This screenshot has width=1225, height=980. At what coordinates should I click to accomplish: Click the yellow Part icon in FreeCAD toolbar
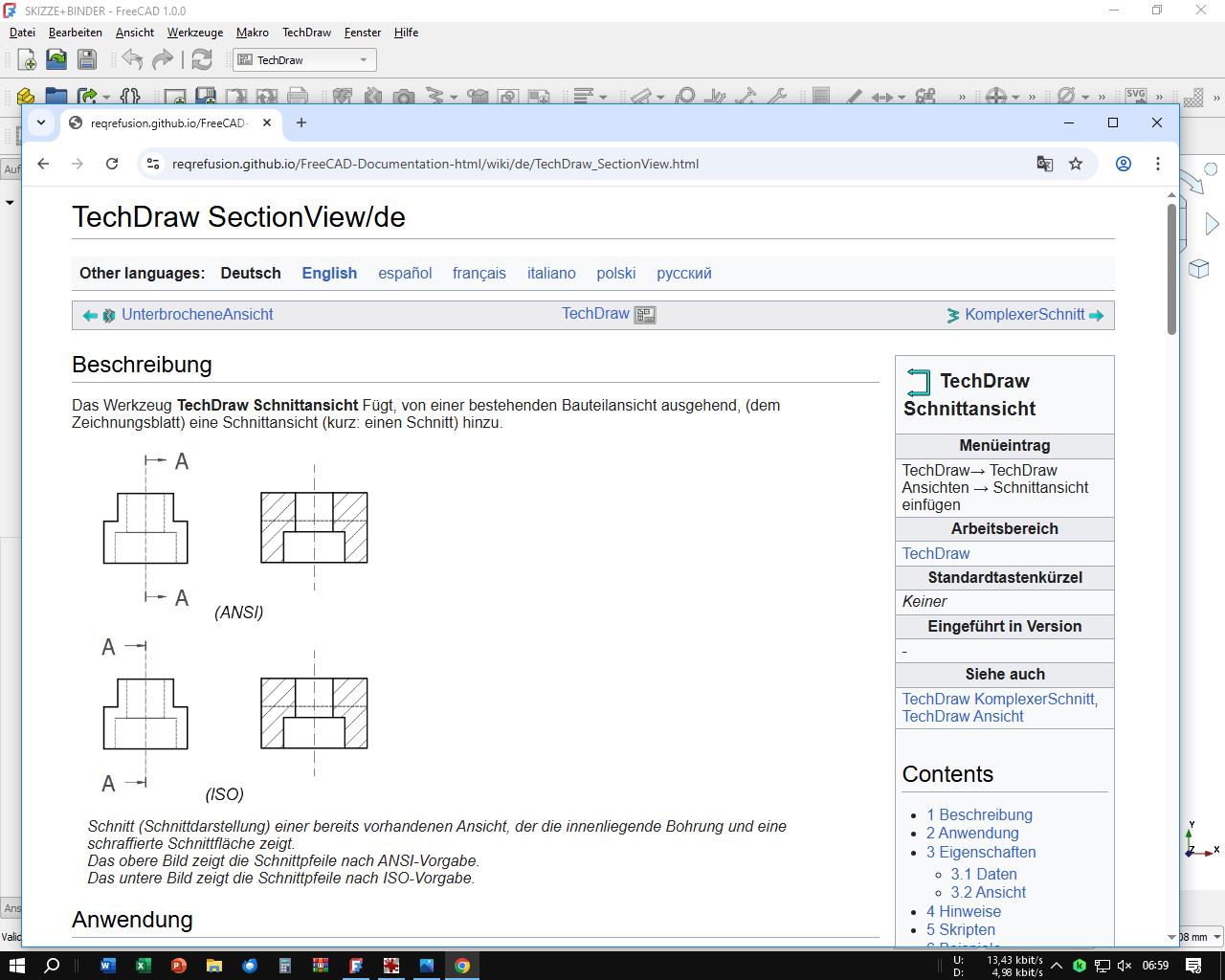tap(26, 97)
